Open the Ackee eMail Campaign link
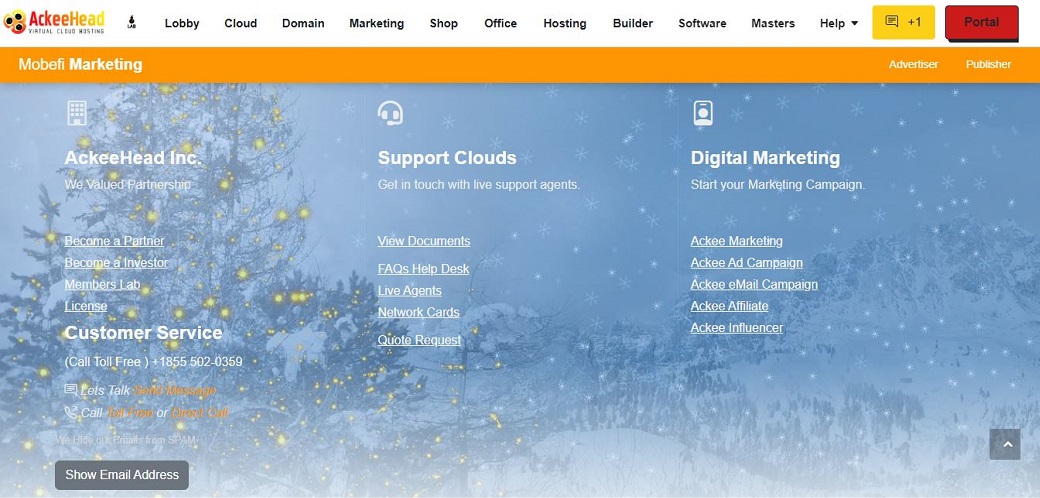Screen dimensions: 1040x498 [x=754, y=284]
